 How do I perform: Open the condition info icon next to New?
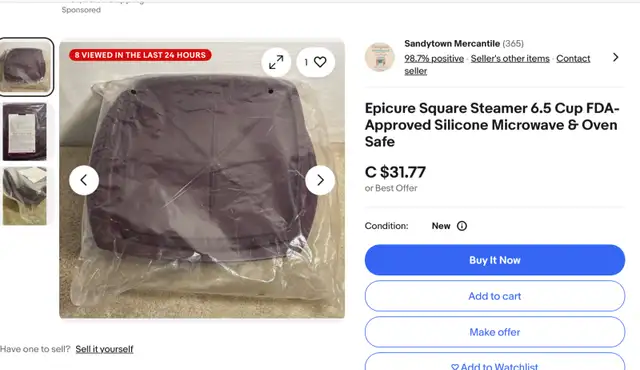(462, 226)
